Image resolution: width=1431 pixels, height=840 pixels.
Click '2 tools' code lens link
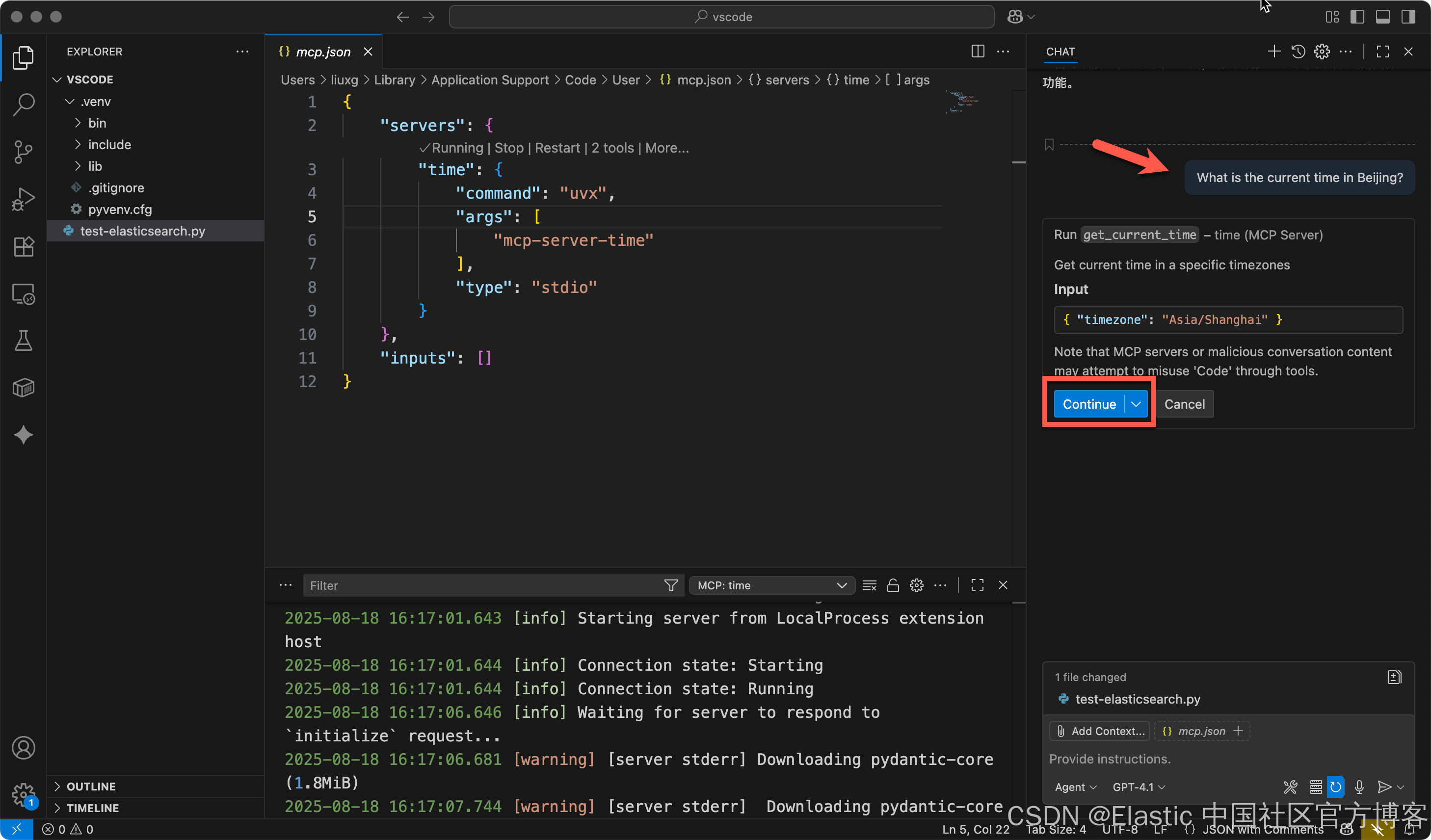pos(613,148)
